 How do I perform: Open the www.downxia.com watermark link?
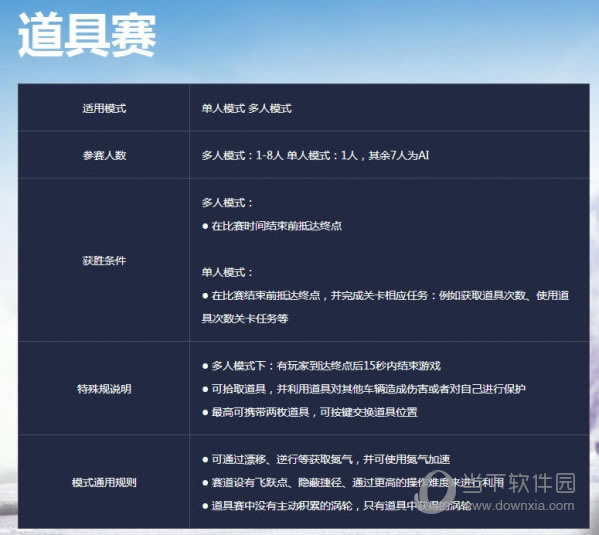click(x=522, y=506)
